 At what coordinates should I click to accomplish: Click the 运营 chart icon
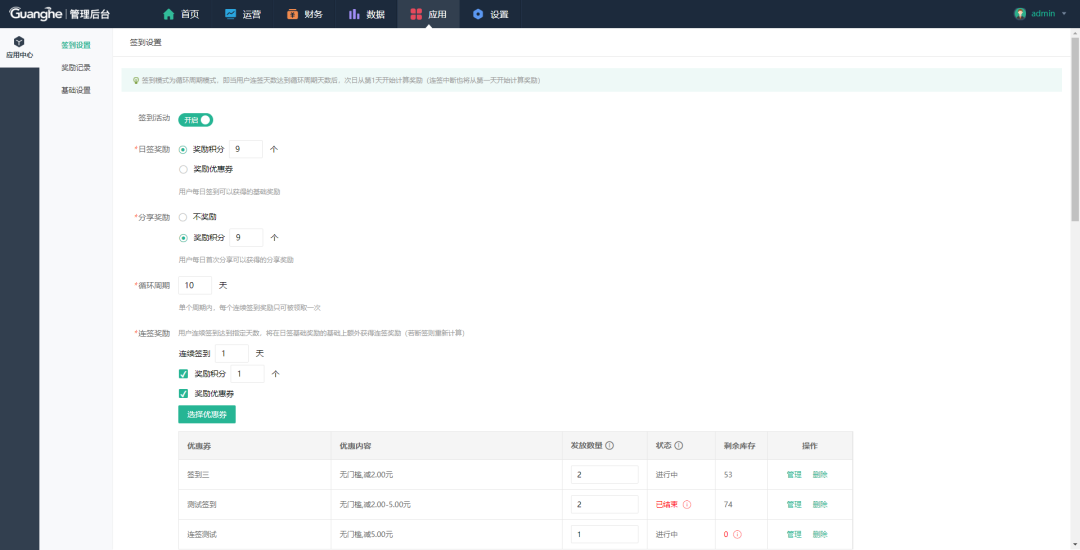click(231, 14)
